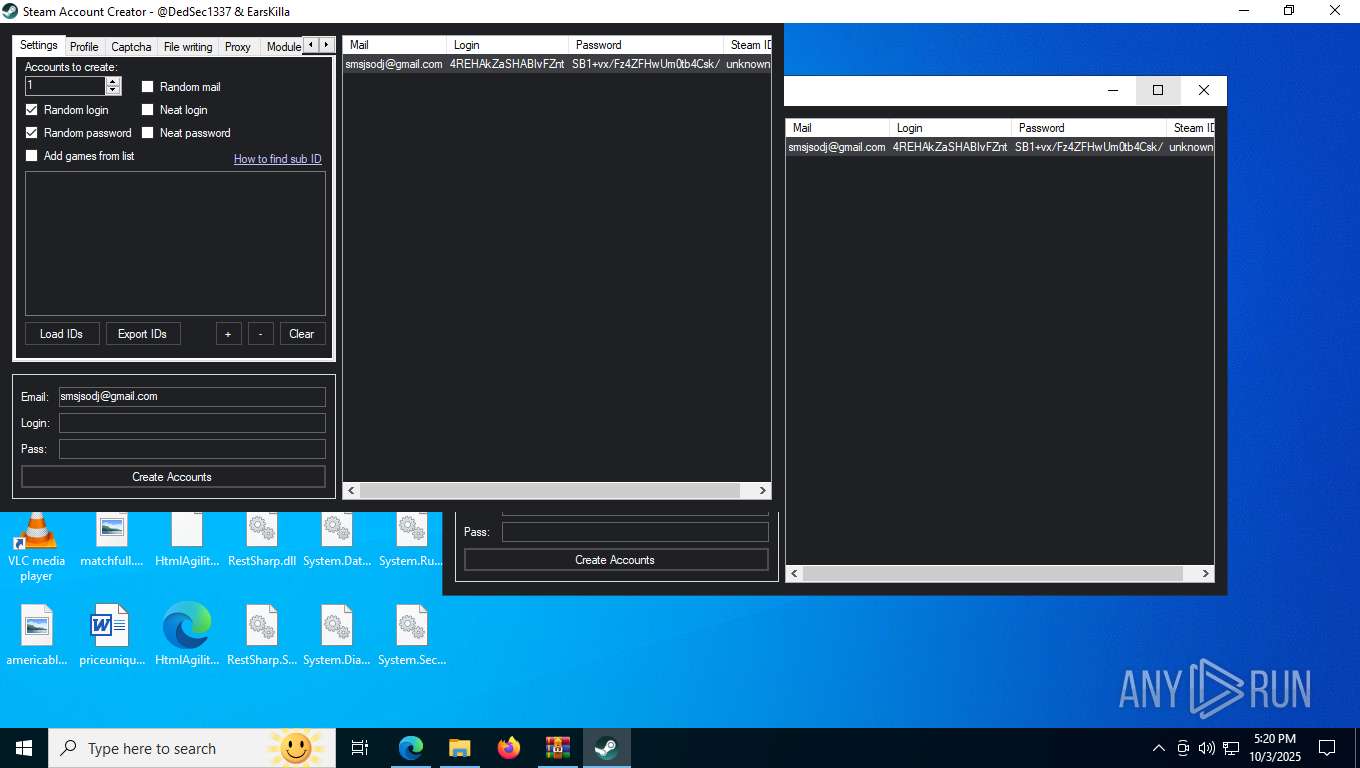Select the RestSharp.S... desktop file

pos(262,635)
